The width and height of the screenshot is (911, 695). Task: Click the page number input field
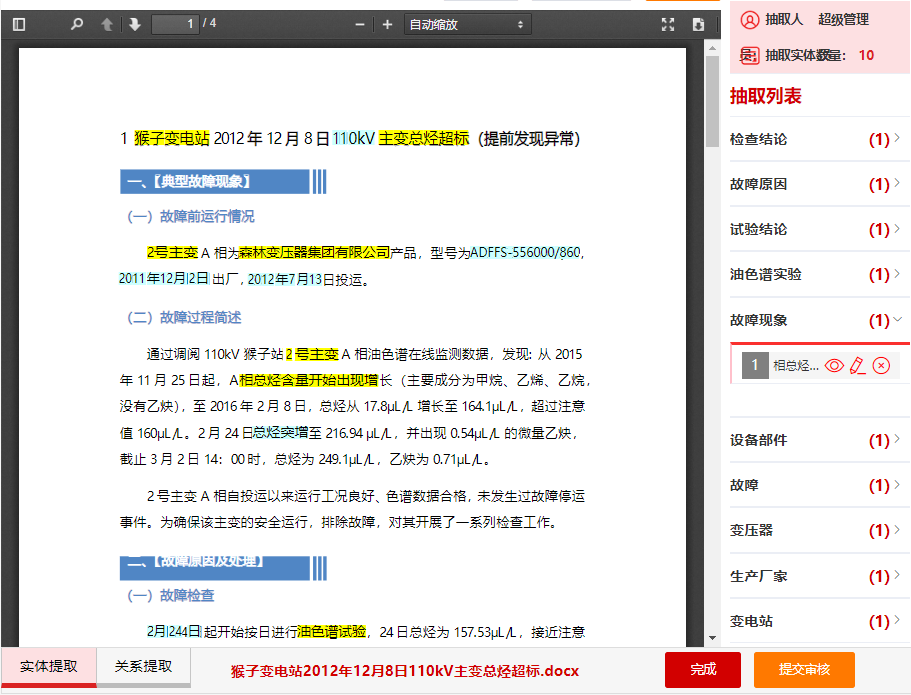point(175,23)
